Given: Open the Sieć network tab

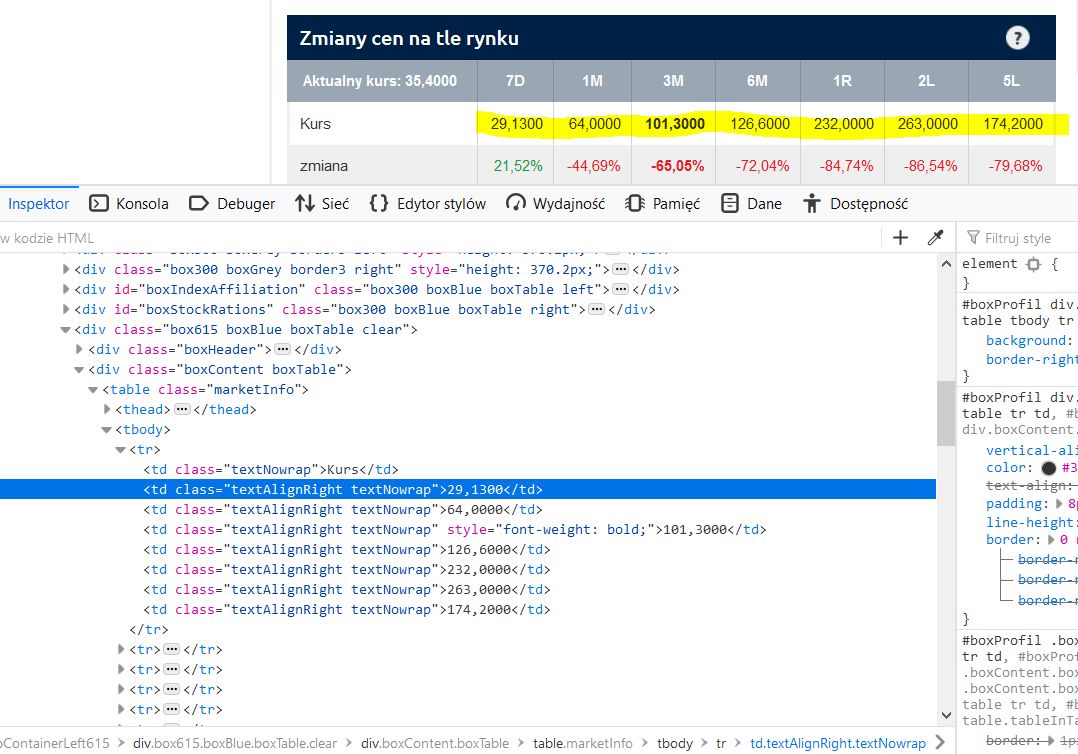Looking at the screenshot, I should pos(322,204).
